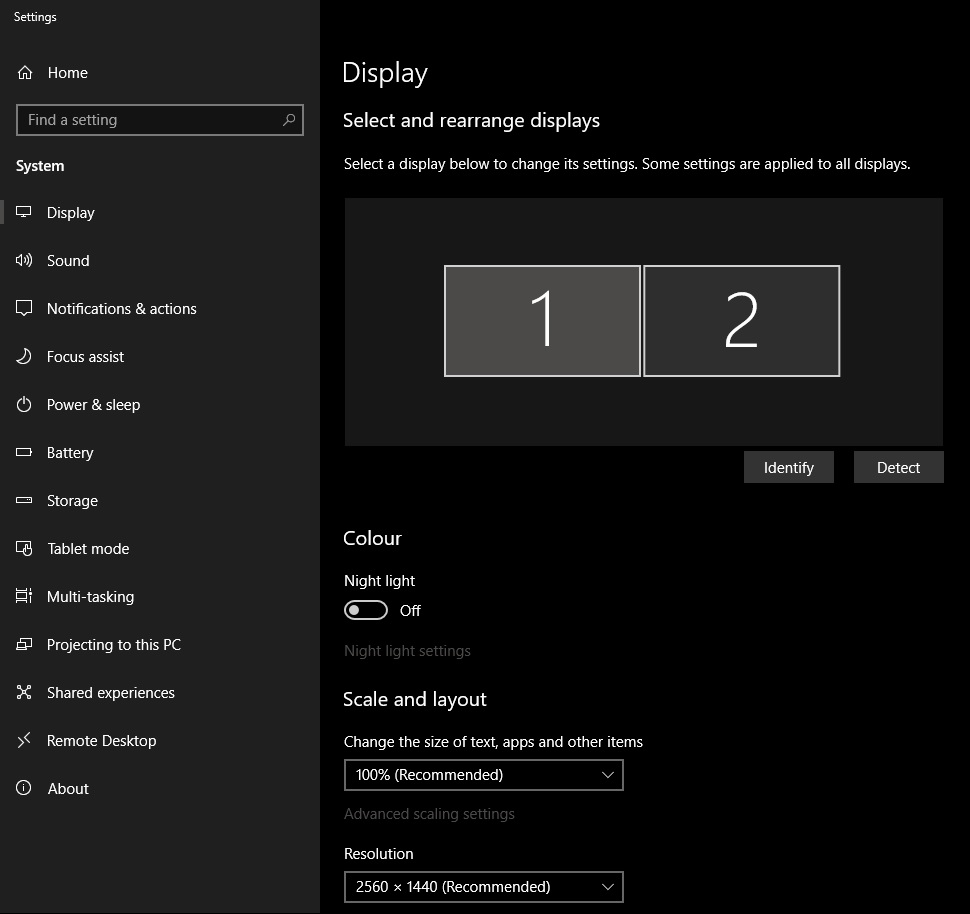Open the About page
Viewport: 970px width, 914px height.
point(68,789)
